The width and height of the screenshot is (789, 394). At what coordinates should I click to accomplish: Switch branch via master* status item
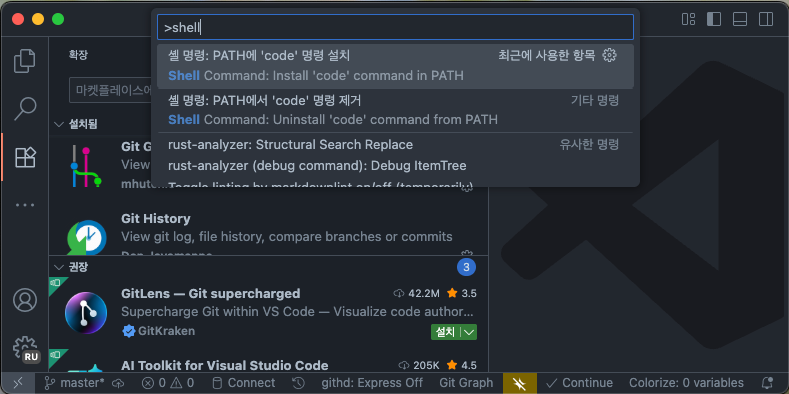click(74, 383)
